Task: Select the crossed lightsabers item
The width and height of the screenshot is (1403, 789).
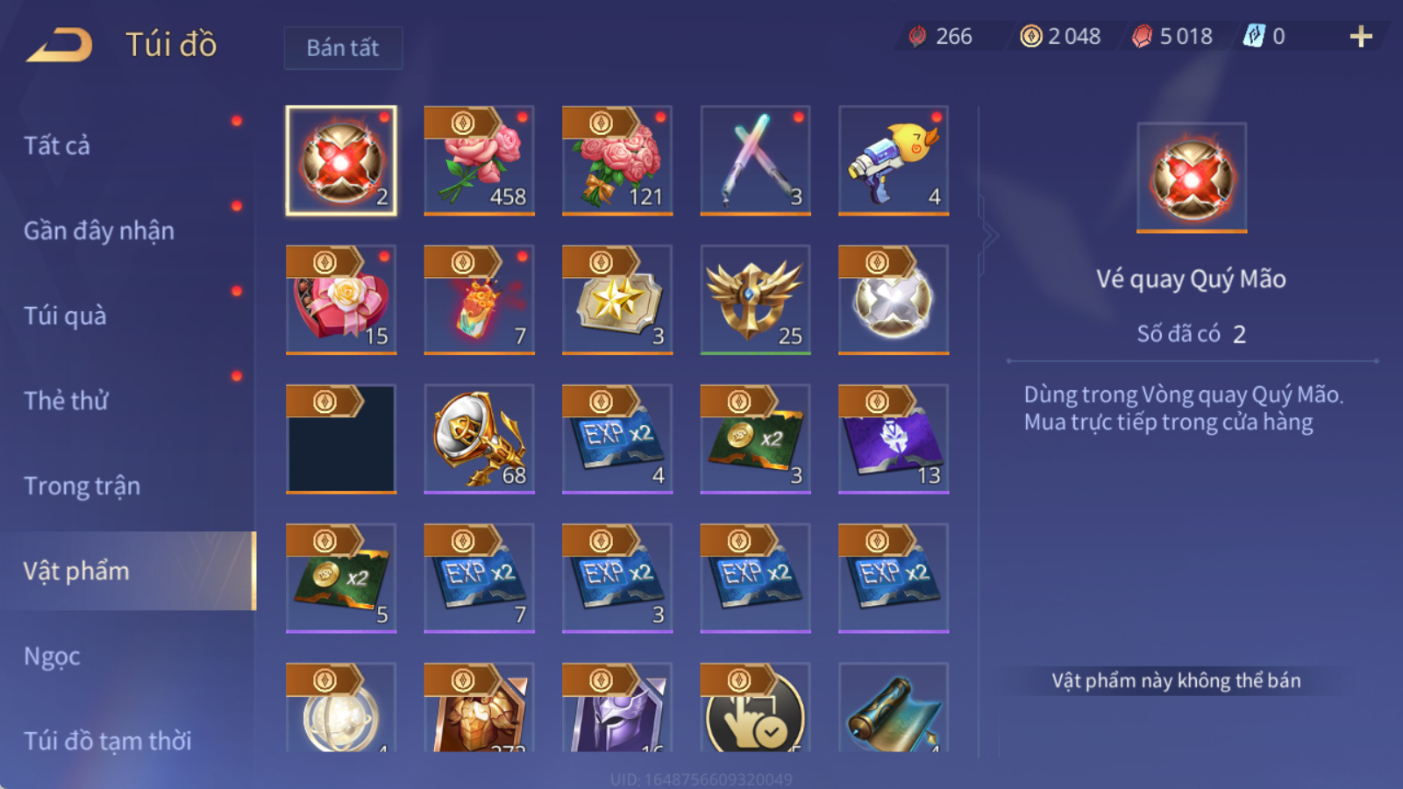Action: [x=755, y=160]
